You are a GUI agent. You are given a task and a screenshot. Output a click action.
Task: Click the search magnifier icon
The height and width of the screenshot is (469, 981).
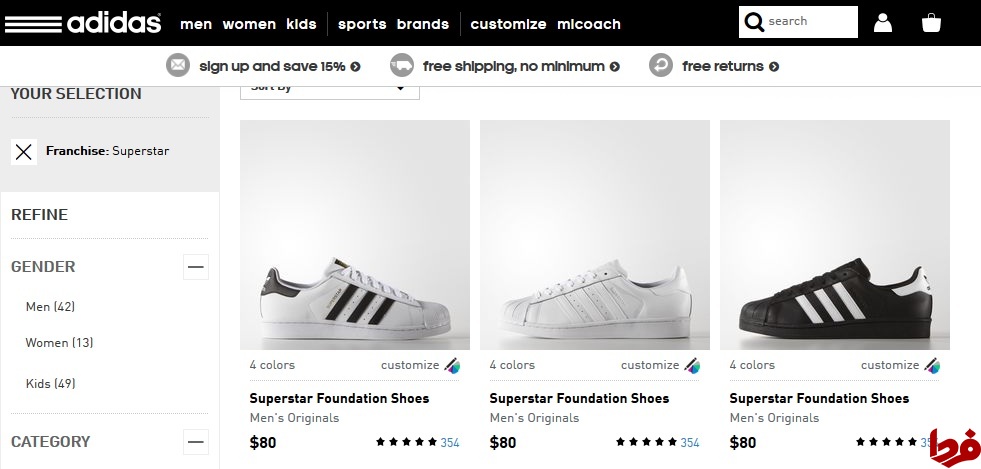[754, 22]
